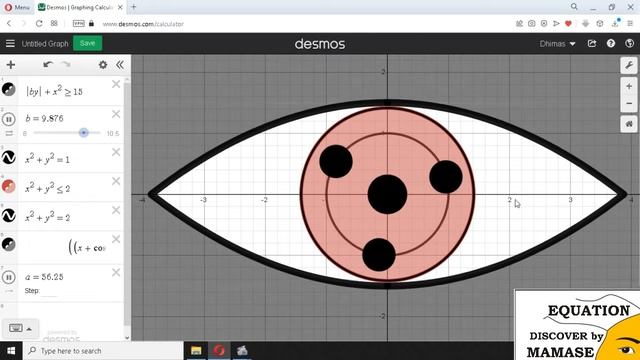Toggle visibility of |by| + x² ≥ 15
Viewport: 640px width, 360px height.
click(9, 89)
